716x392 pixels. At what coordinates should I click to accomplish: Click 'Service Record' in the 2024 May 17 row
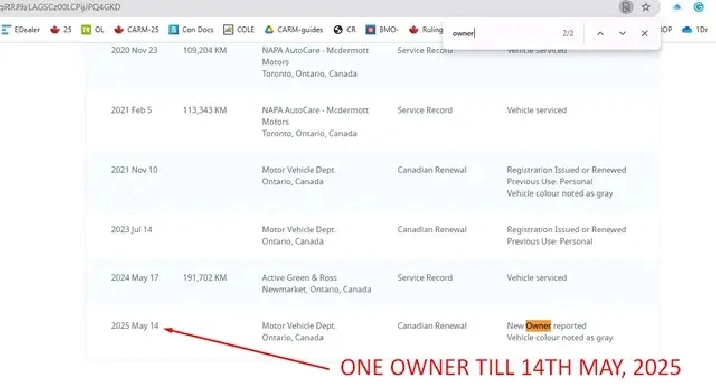click(x=425, y=278)
